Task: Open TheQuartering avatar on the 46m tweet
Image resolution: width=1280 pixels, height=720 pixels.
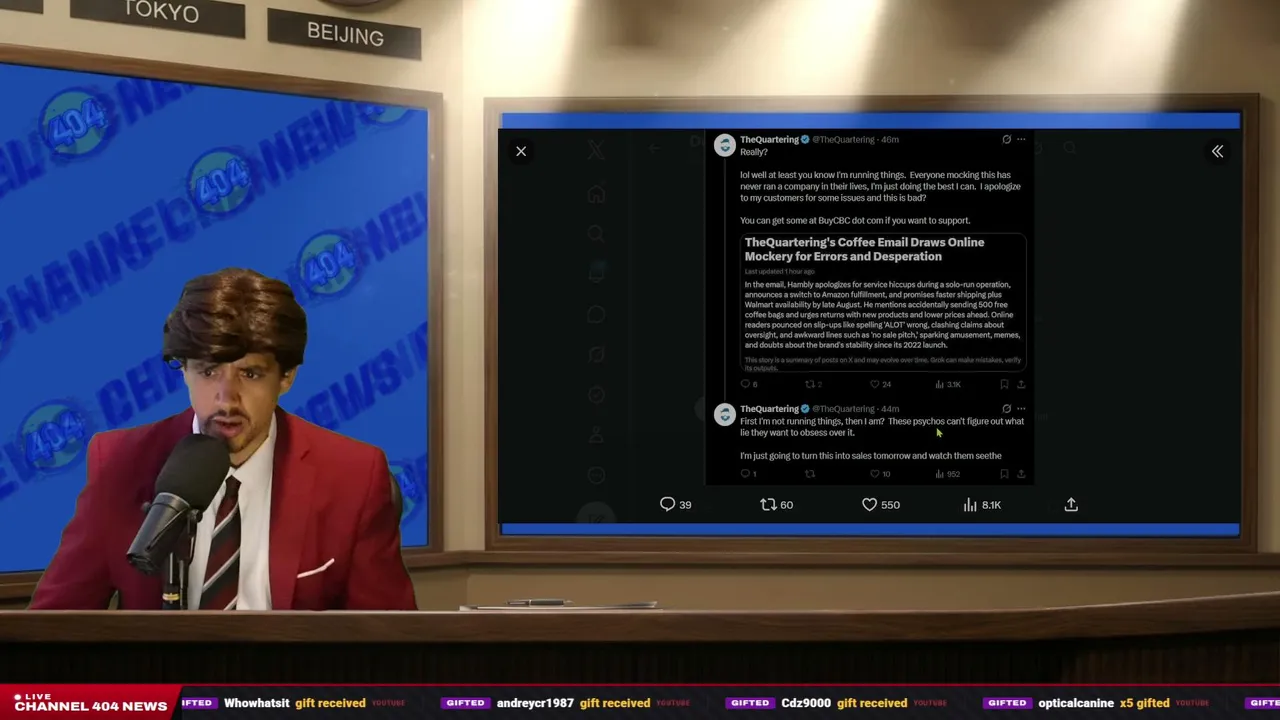Action: pos(724,145)
